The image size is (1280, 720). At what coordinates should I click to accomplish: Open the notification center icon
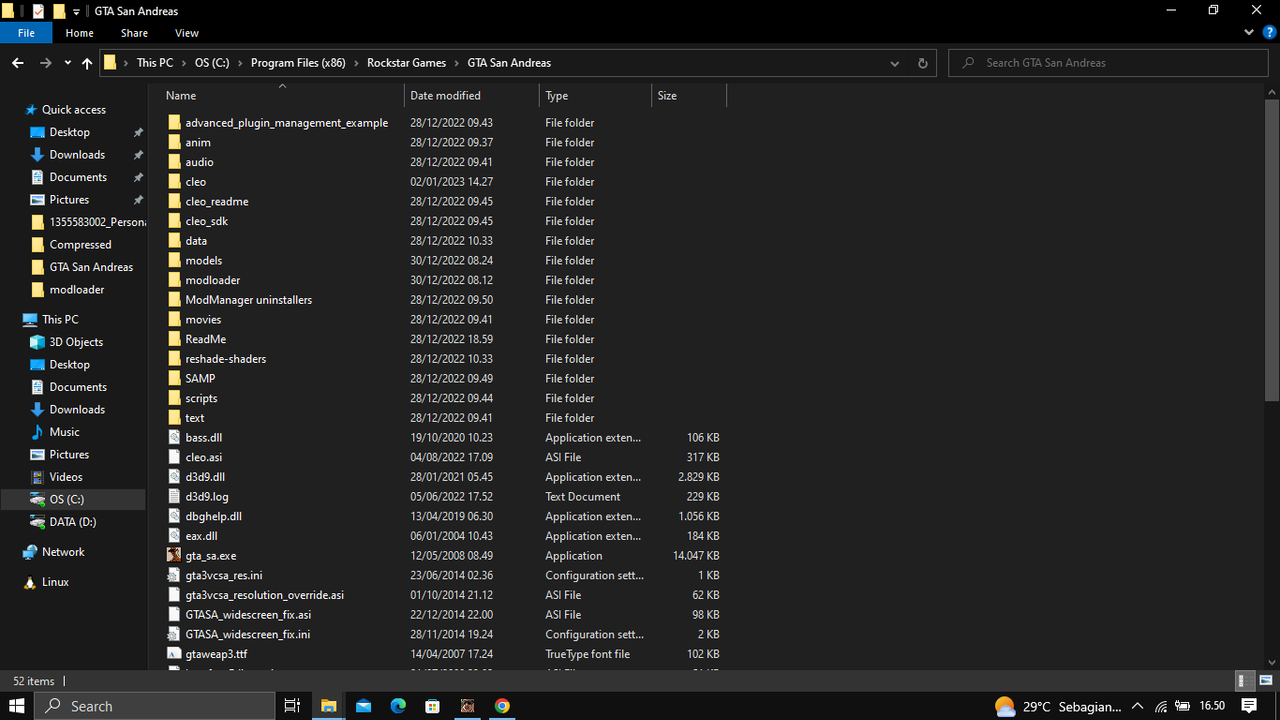(x=1249, y=706)
